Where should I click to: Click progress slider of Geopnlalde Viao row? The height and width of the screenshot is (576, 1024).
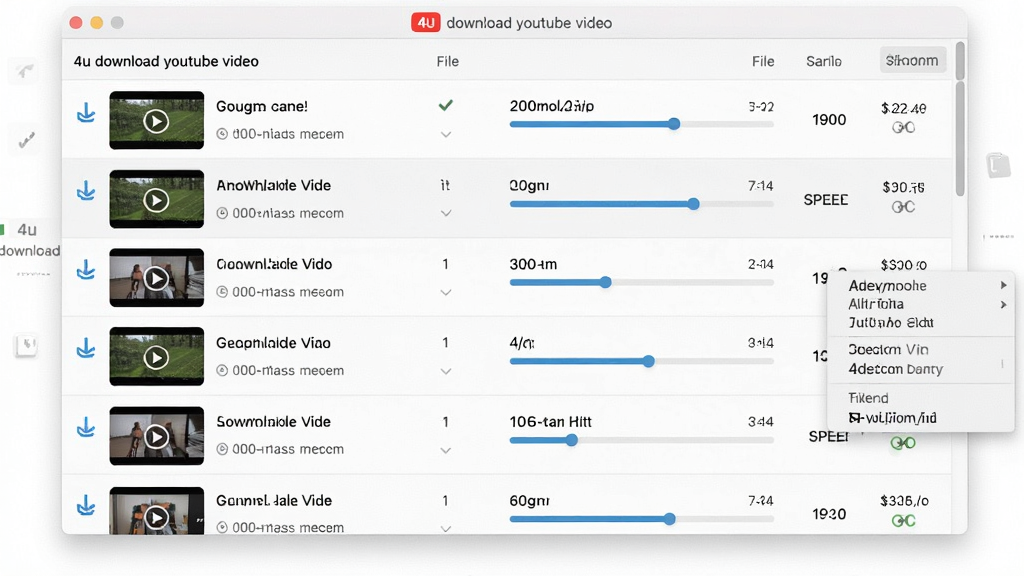(641, 361)
